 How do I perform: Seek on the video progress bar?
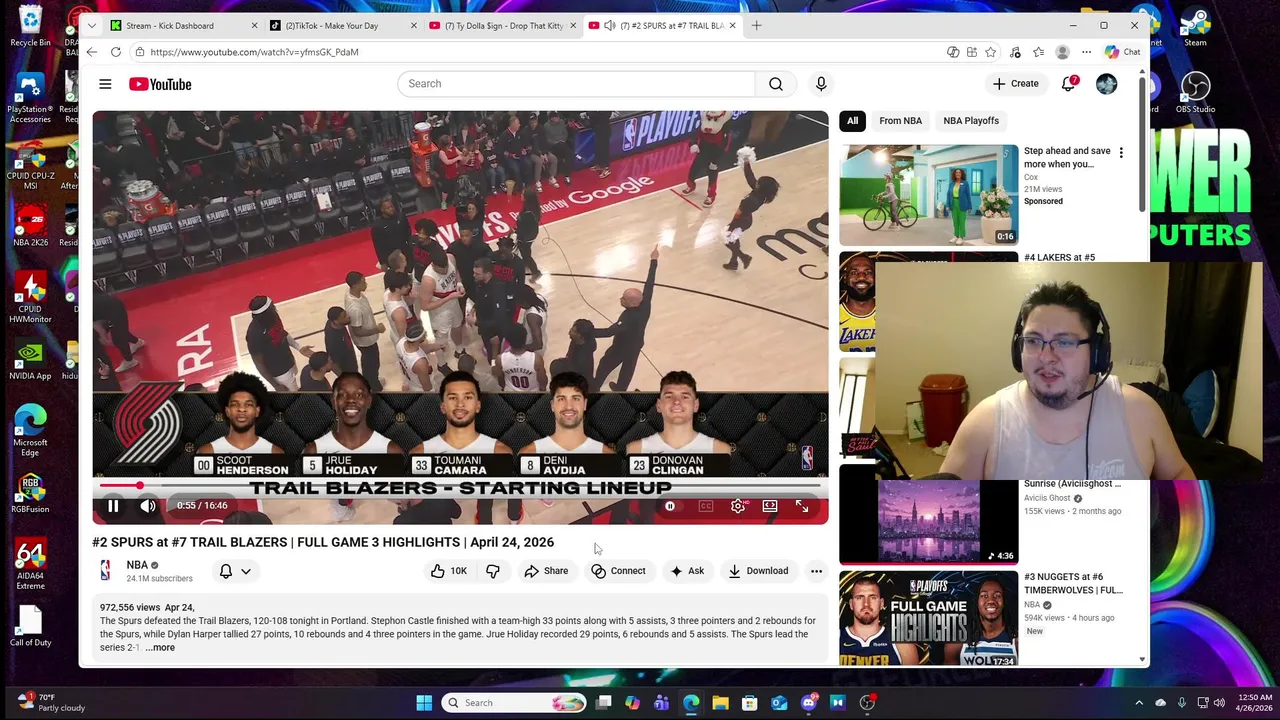460,486
